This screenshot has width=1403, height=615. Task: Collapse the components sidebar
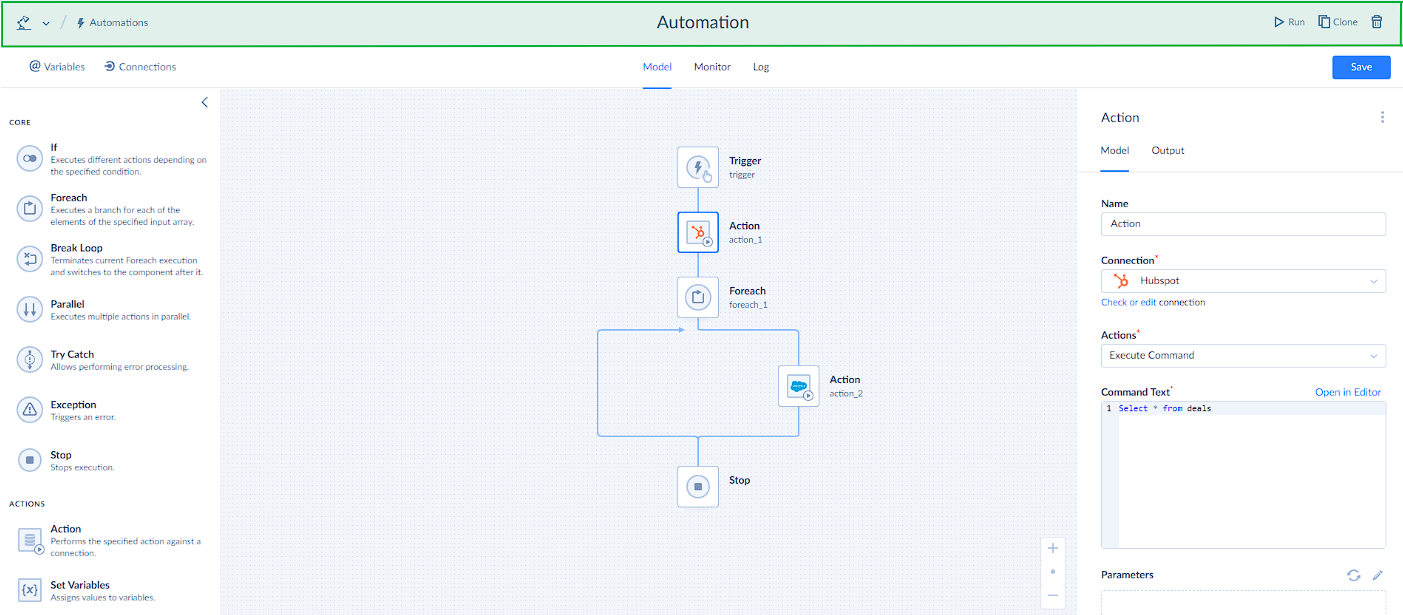205,102
